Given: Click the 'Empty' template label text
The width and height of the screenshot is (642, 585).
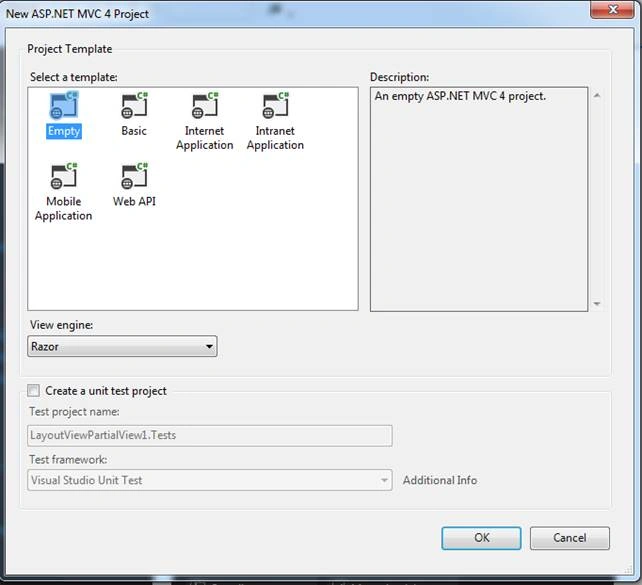Looking at the screenshot, I should (64, 131).
